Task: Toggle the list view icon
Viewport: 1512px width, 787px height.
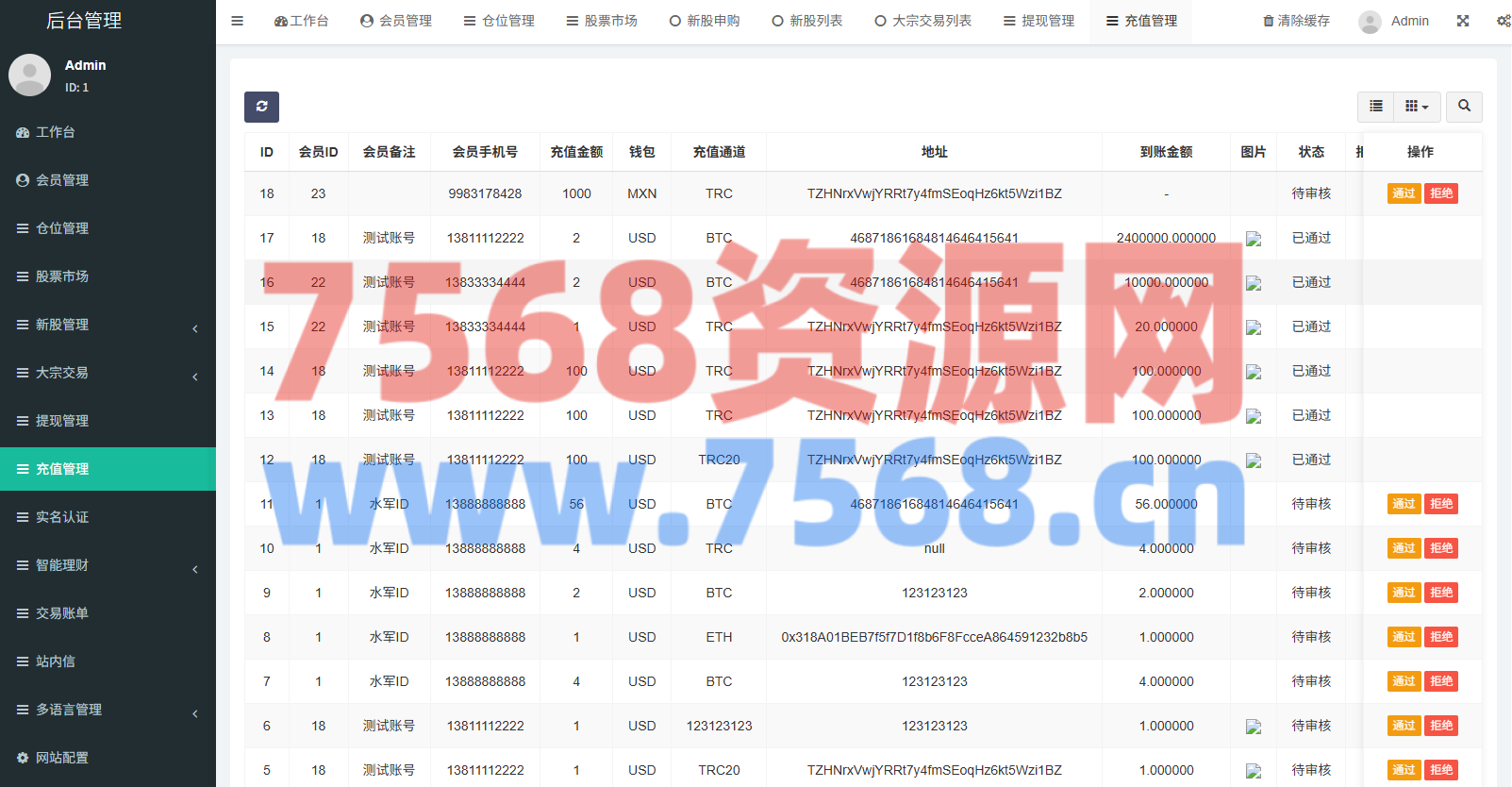Action: tap(1376, 107)
